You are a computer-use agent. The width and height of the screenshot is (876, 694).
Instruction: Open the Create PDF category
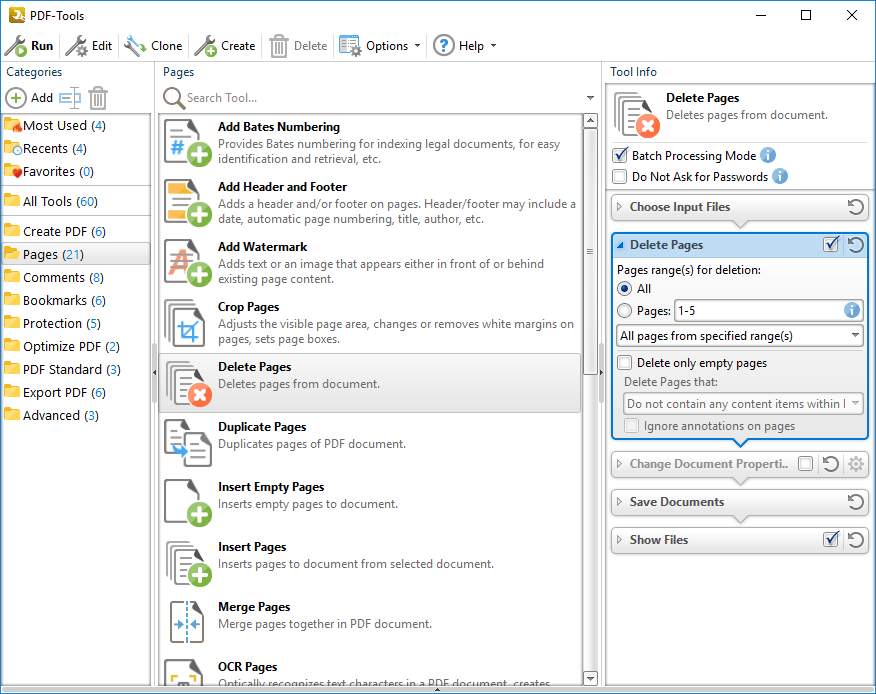coord(76,231)
